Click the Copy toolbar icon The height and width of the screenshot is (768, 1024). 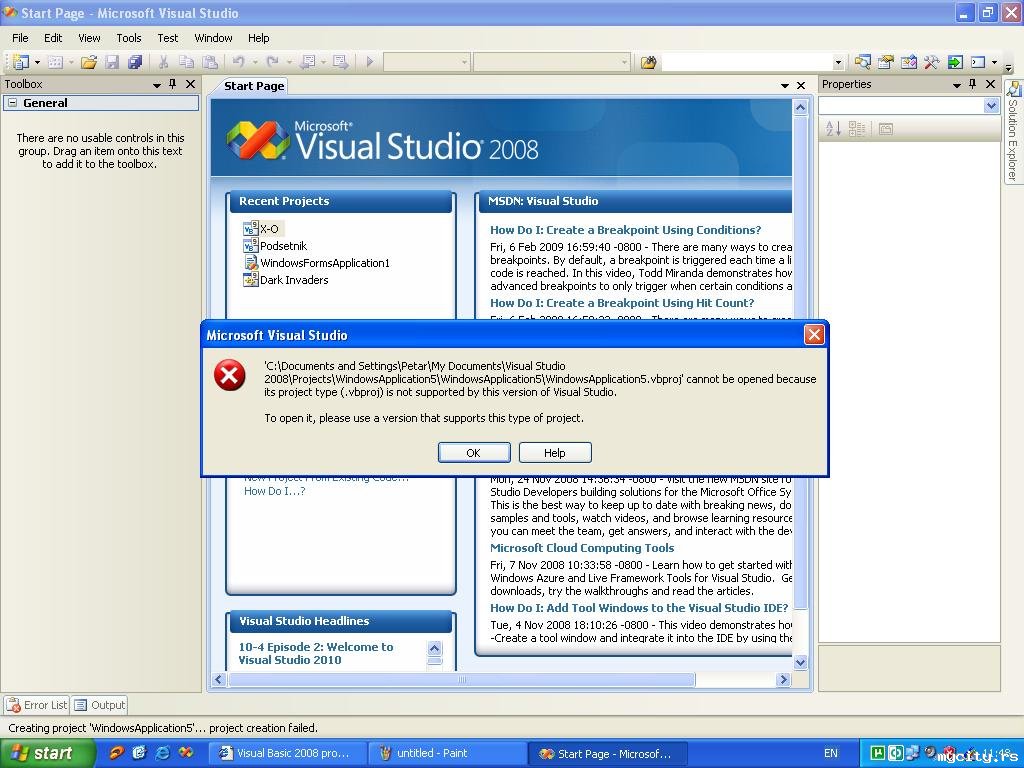click(x=186, y=62)
